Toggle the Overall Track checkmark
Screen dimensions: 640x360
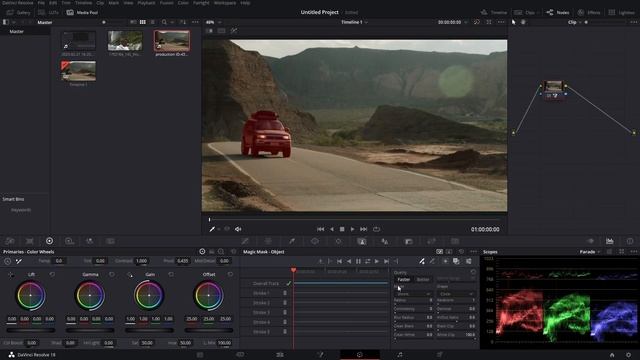[x=289, y=283]
